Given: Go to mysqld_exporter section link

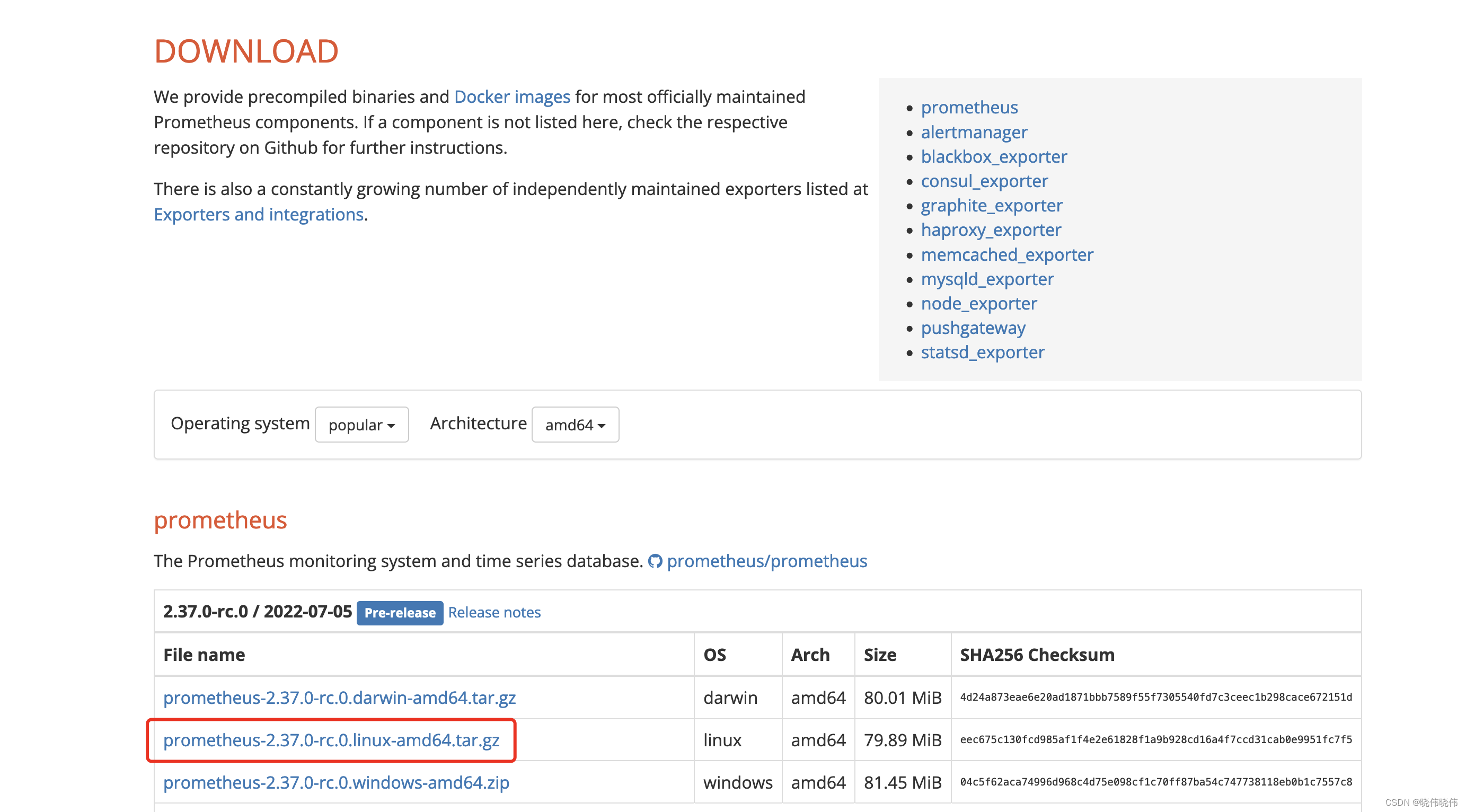Looking at the screenshot, I should point(987,279).
